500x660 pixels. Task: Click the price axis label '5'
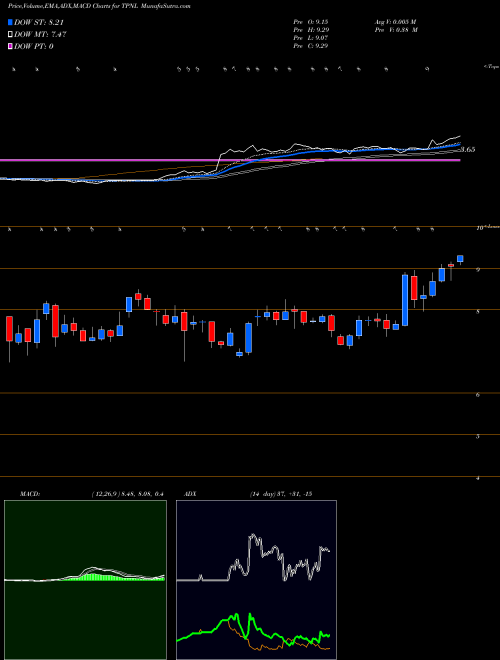(x=478, y=436)
